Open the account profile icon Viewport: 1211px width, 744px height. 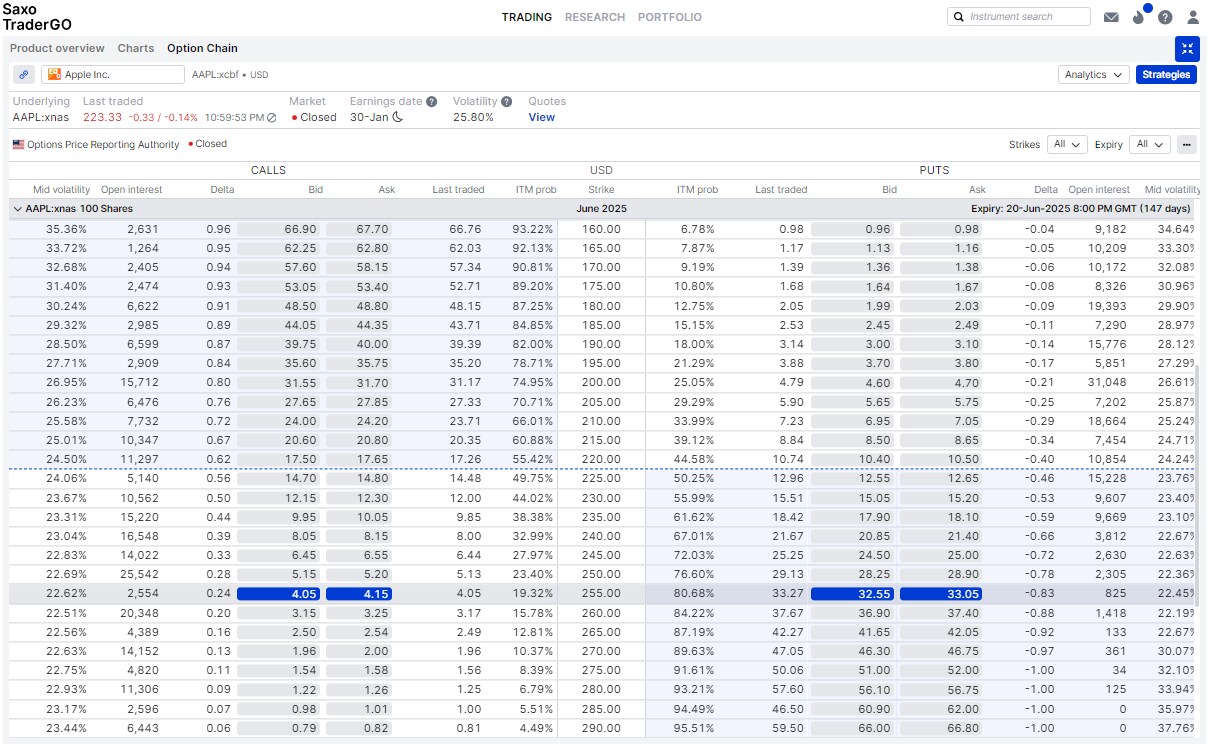[1193, 17]
